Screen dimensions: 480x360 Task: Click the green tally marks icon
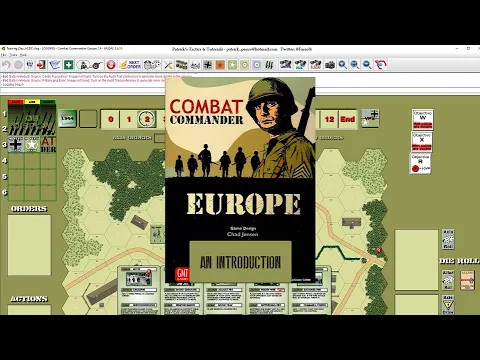click(x=269, y=65)
